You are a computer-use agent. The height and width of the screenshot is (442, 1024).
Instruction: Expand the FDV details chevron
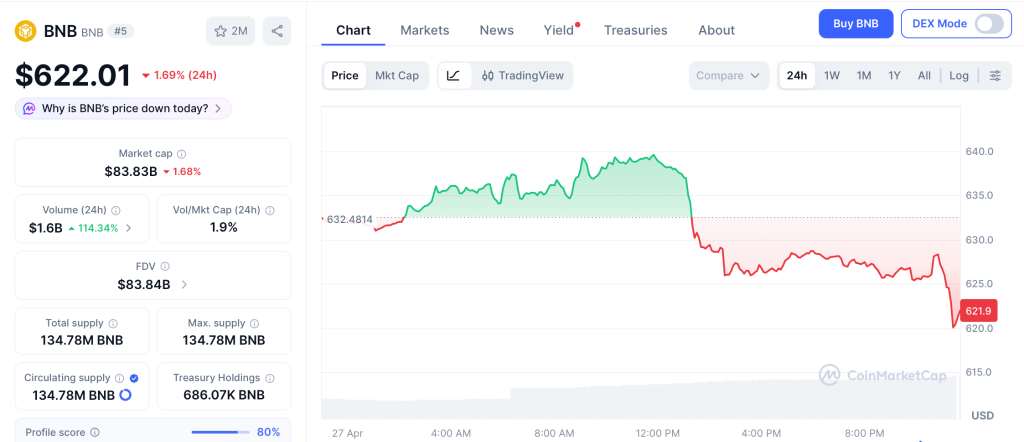tap(183, 285)
